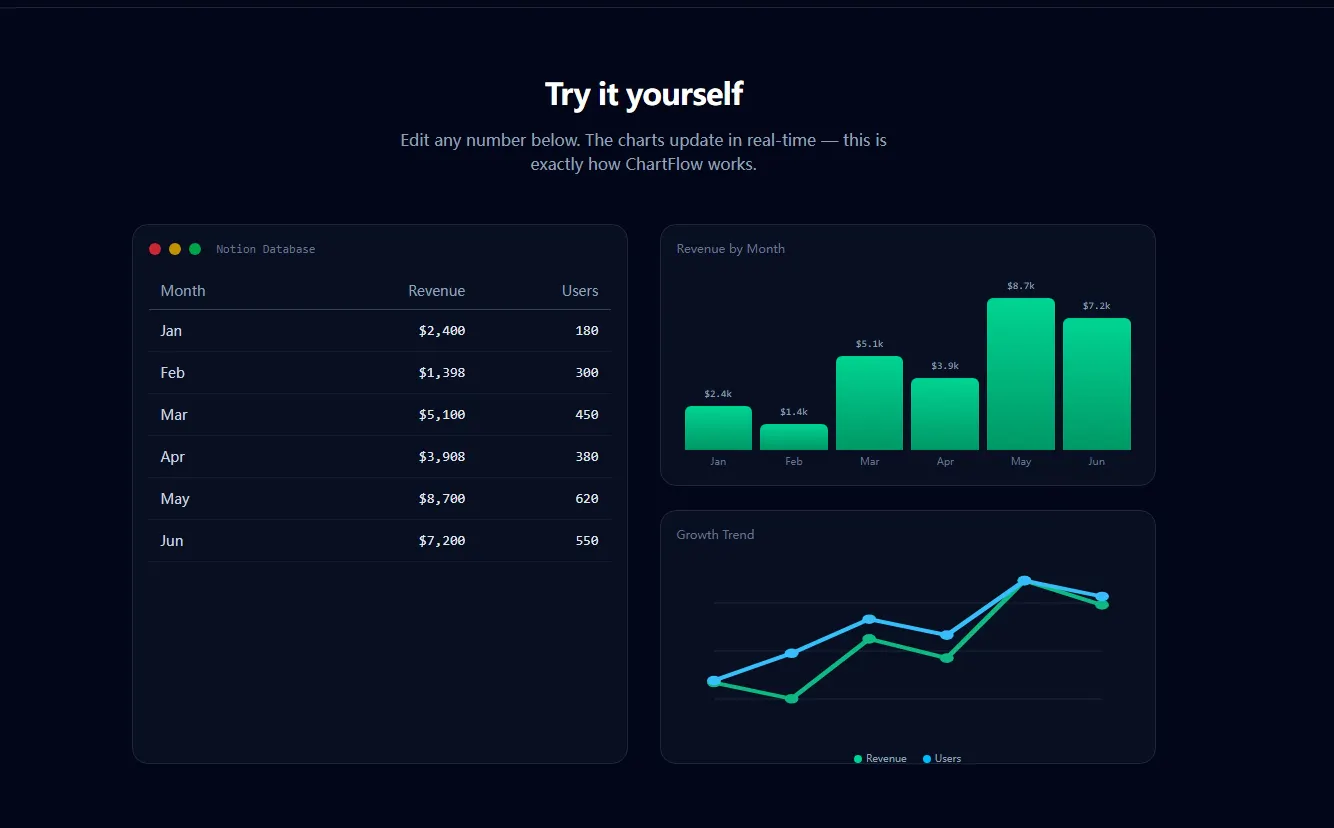Click the Notion Database title text
The width and height of the screenshot is (1334, 828).
coord(265,249)
